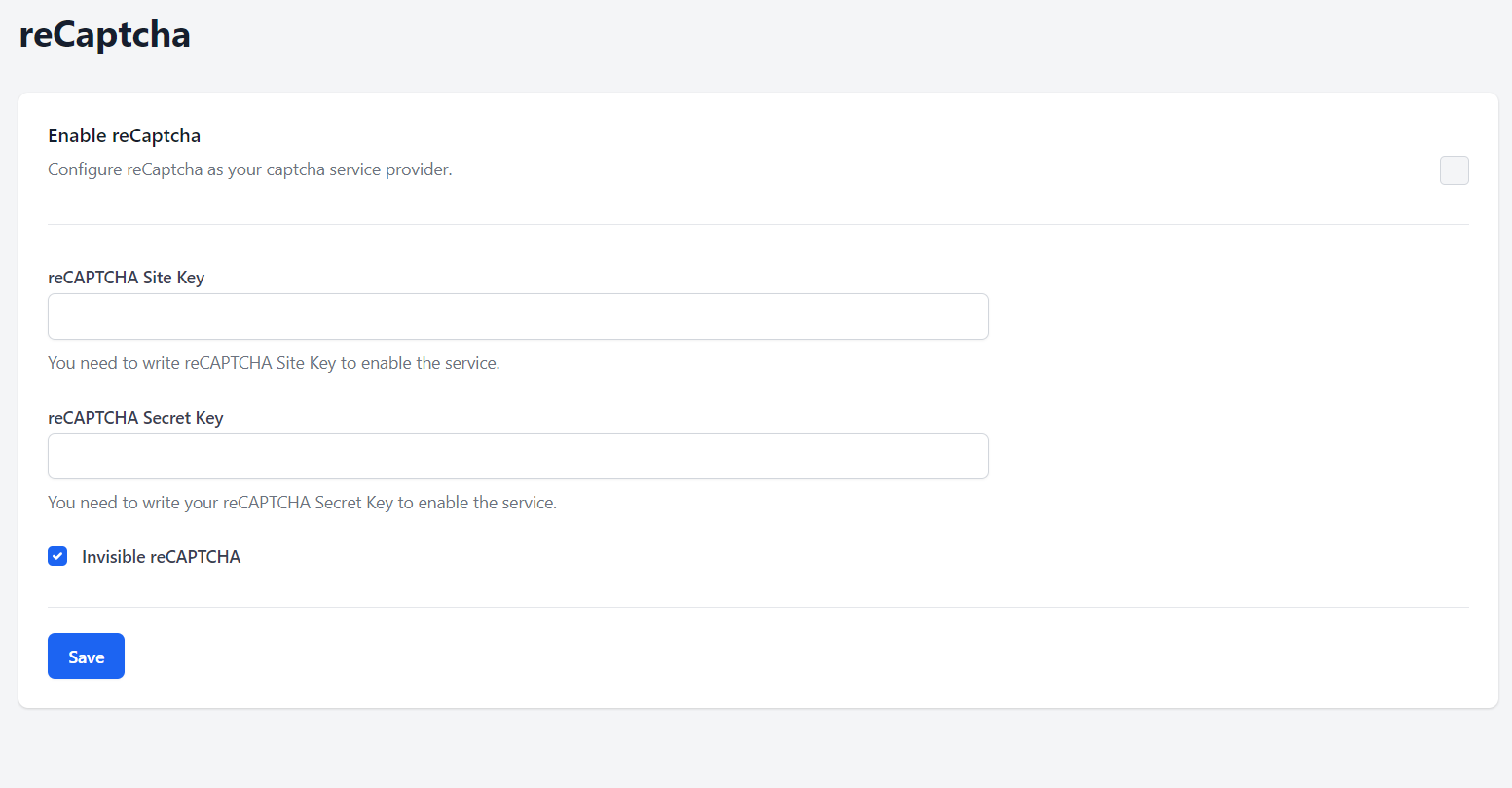Click the divider line above Save

(757, 607)
